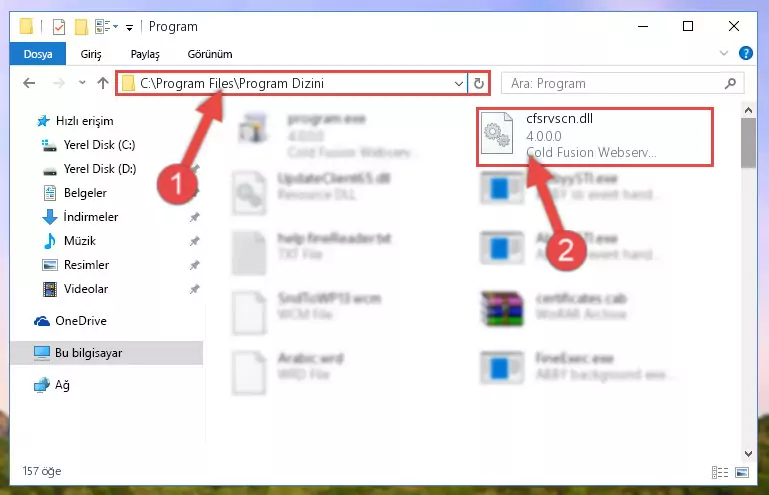The height and width of the screenshot is (495, 769).
Task: Switch to large icons view layout
Action: click(742, 472)
